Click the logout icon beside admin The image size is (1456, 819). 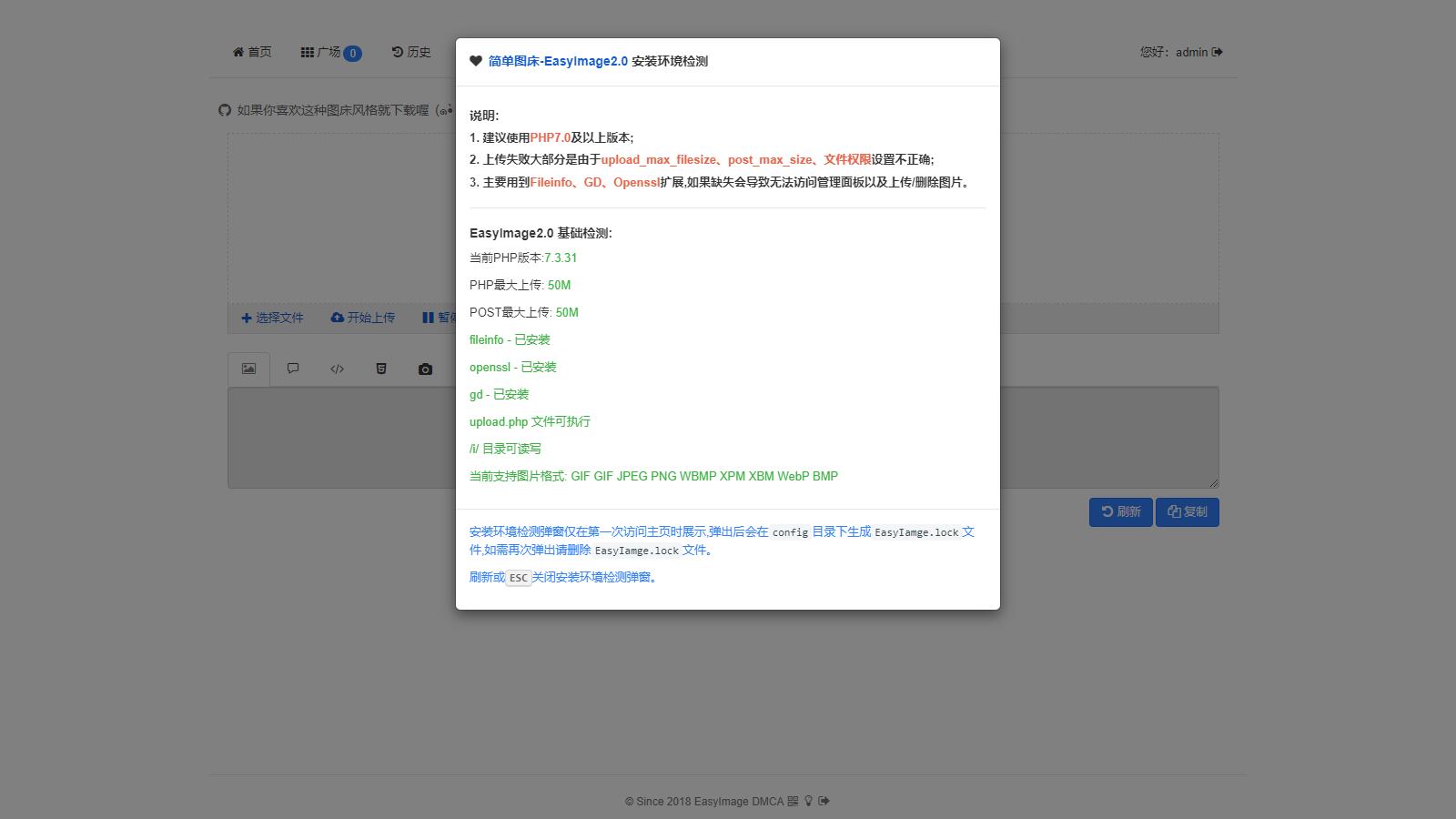[1218, 52]
